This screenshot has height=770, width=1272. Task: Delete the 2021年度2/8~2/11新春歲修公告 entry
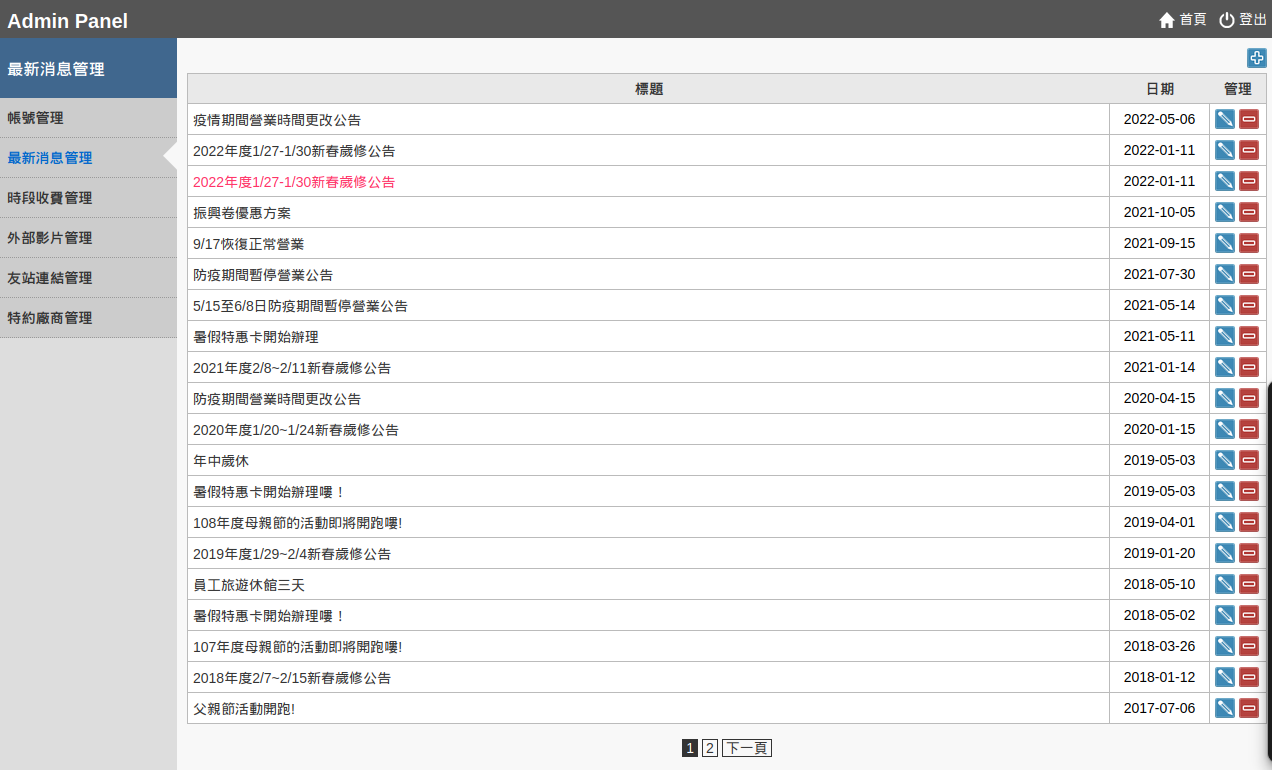click(x=1249, y=367)
